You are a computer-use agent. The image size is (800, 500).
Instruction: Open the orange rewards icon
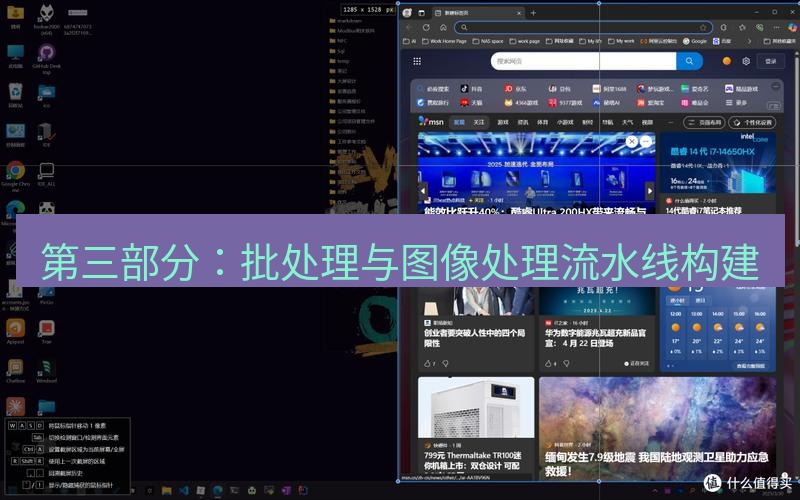coord(727,61)
